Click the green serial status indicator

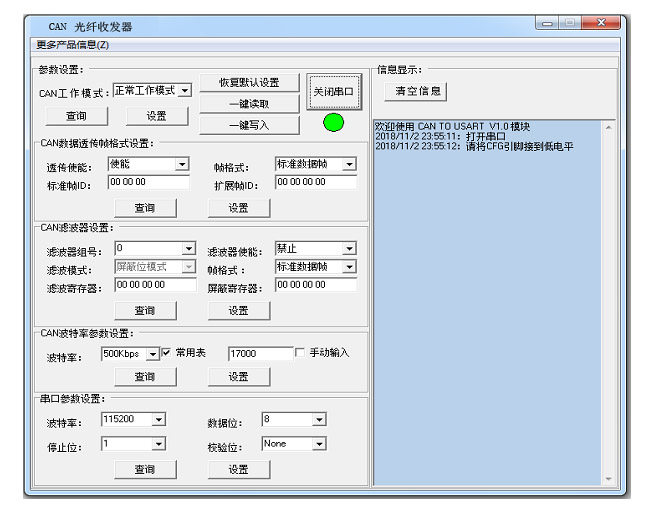[x=333, y=123]
